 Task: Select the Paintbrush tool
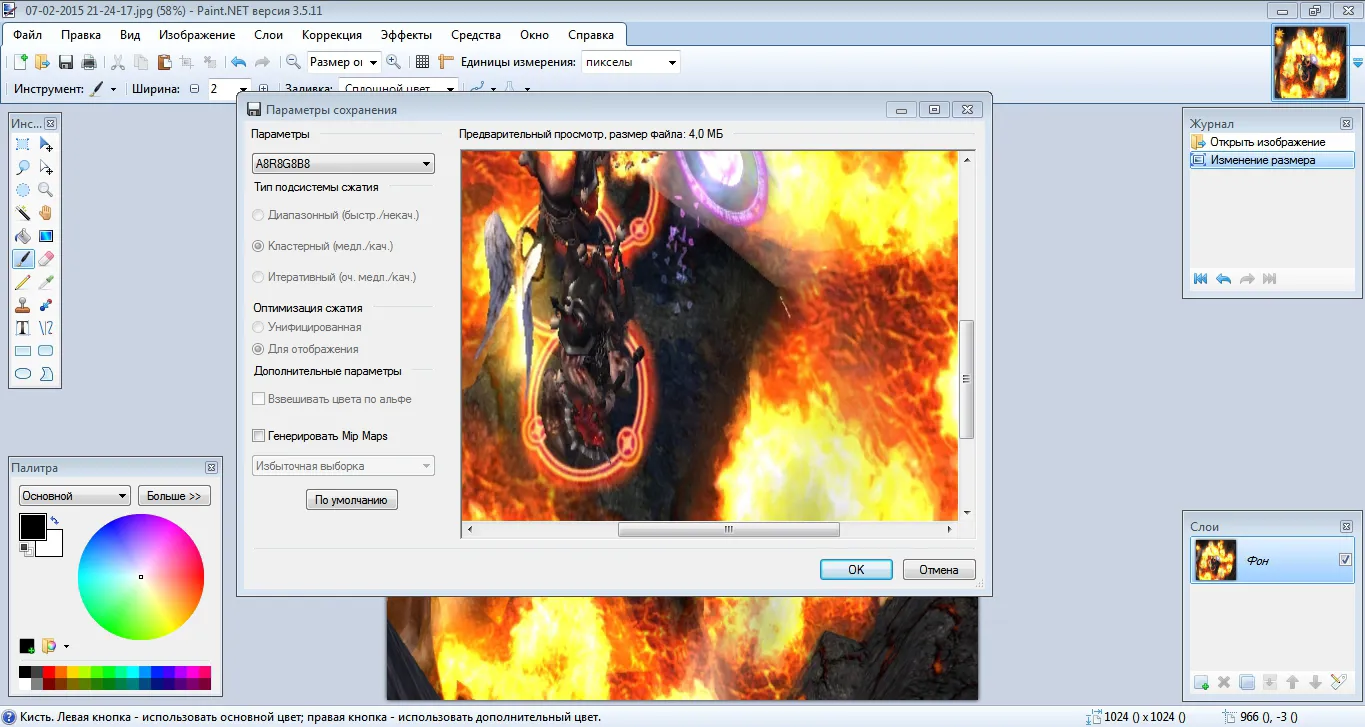click(x=22, y=259)
